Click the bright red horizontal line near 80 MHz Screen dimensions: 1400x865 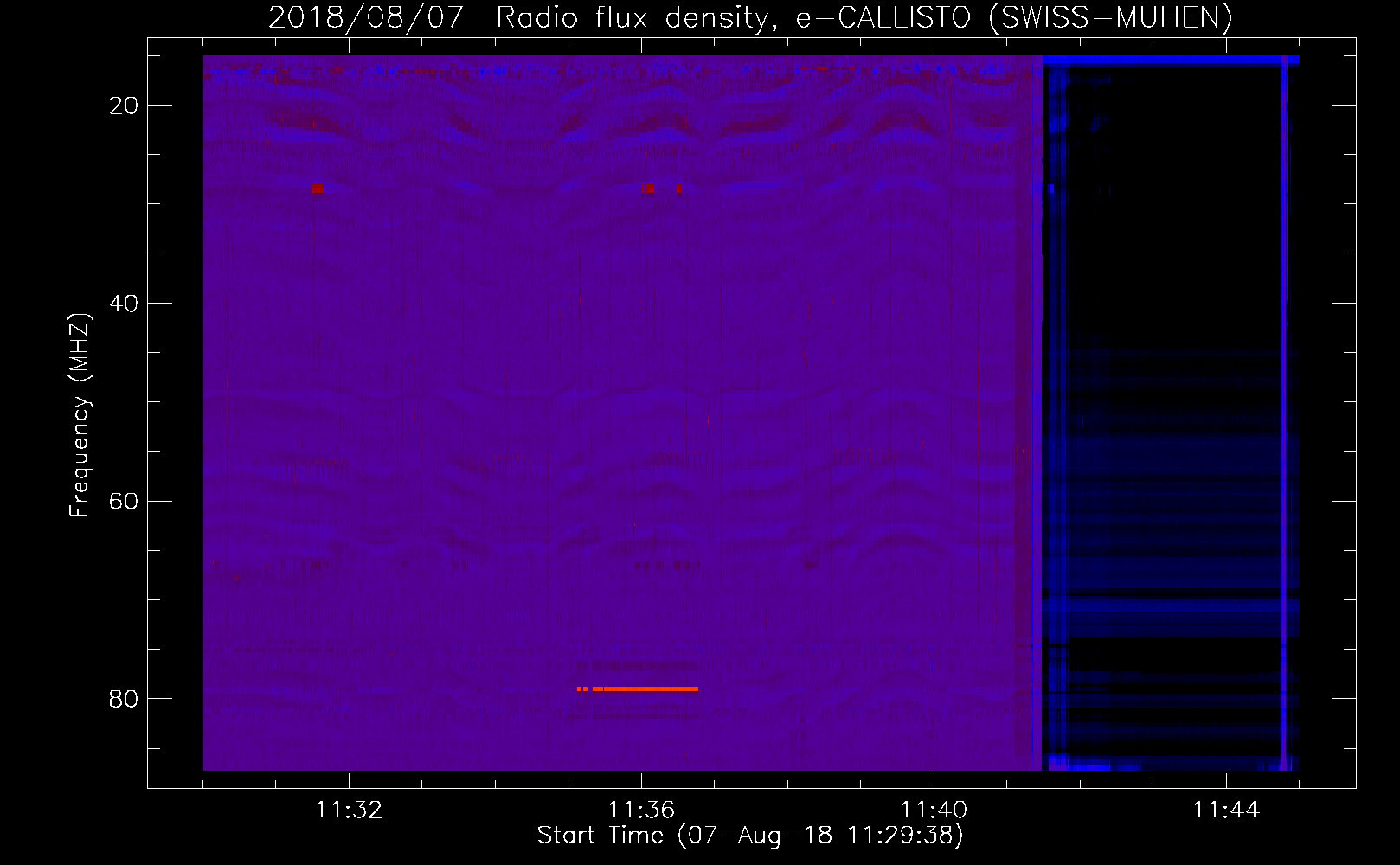click(x=638, y=689)
